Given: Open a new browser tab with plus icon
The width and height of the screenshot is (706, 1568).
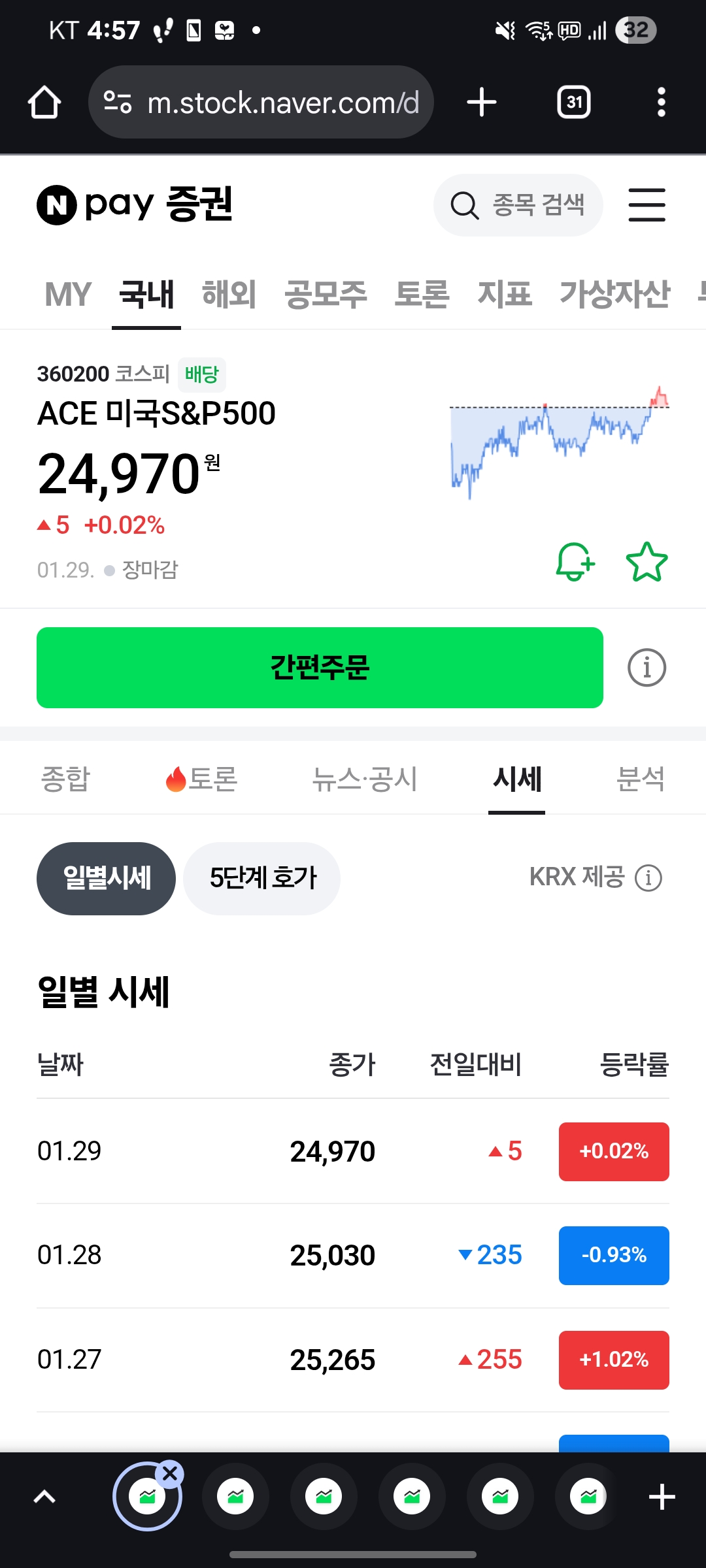Looking at the screenshot, I should click(482, 103).
